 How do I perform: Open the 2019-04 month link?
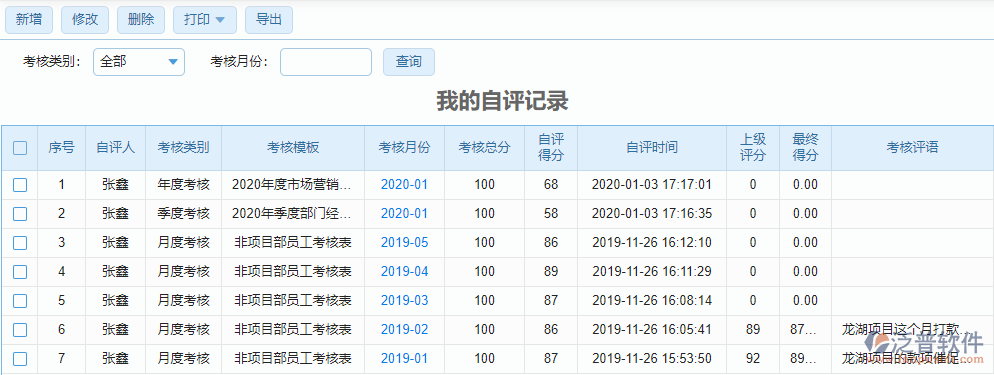click(404, 272)
